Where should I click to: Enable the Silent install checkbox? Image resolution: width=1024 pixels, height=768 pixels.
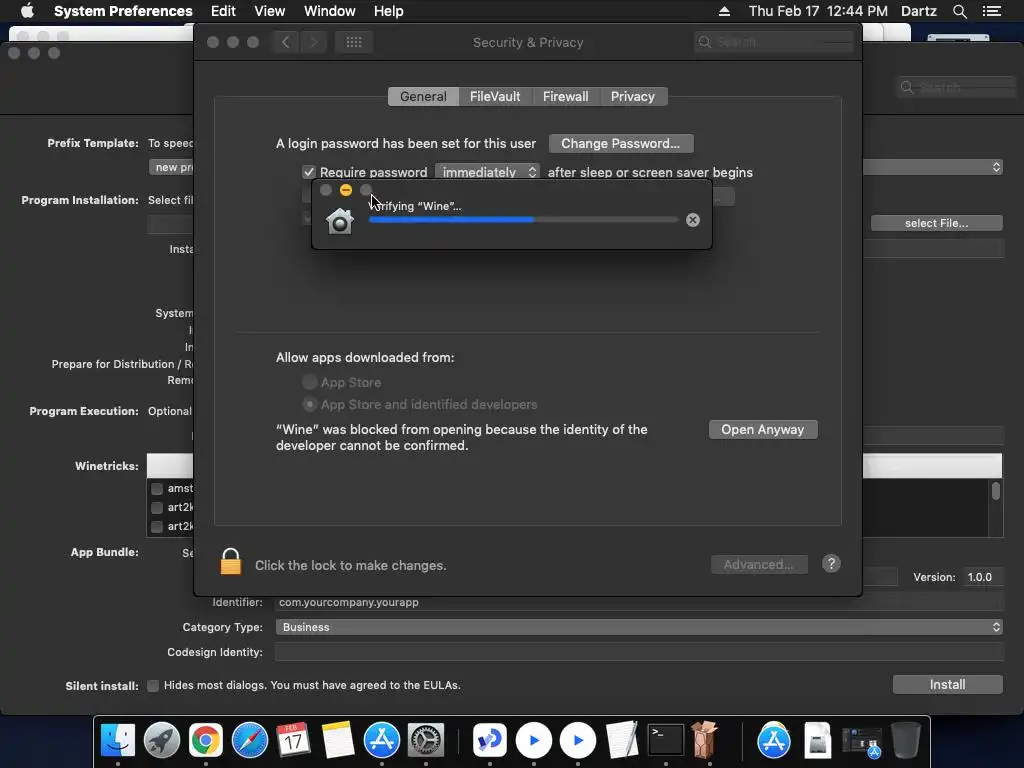[x=153, y=685]
